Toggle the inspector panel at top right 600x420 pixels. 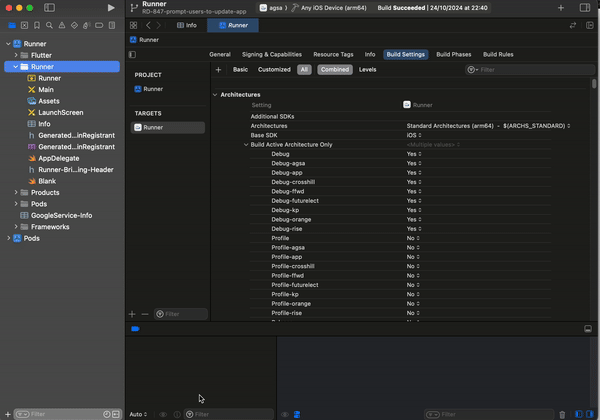coord(585,8)
